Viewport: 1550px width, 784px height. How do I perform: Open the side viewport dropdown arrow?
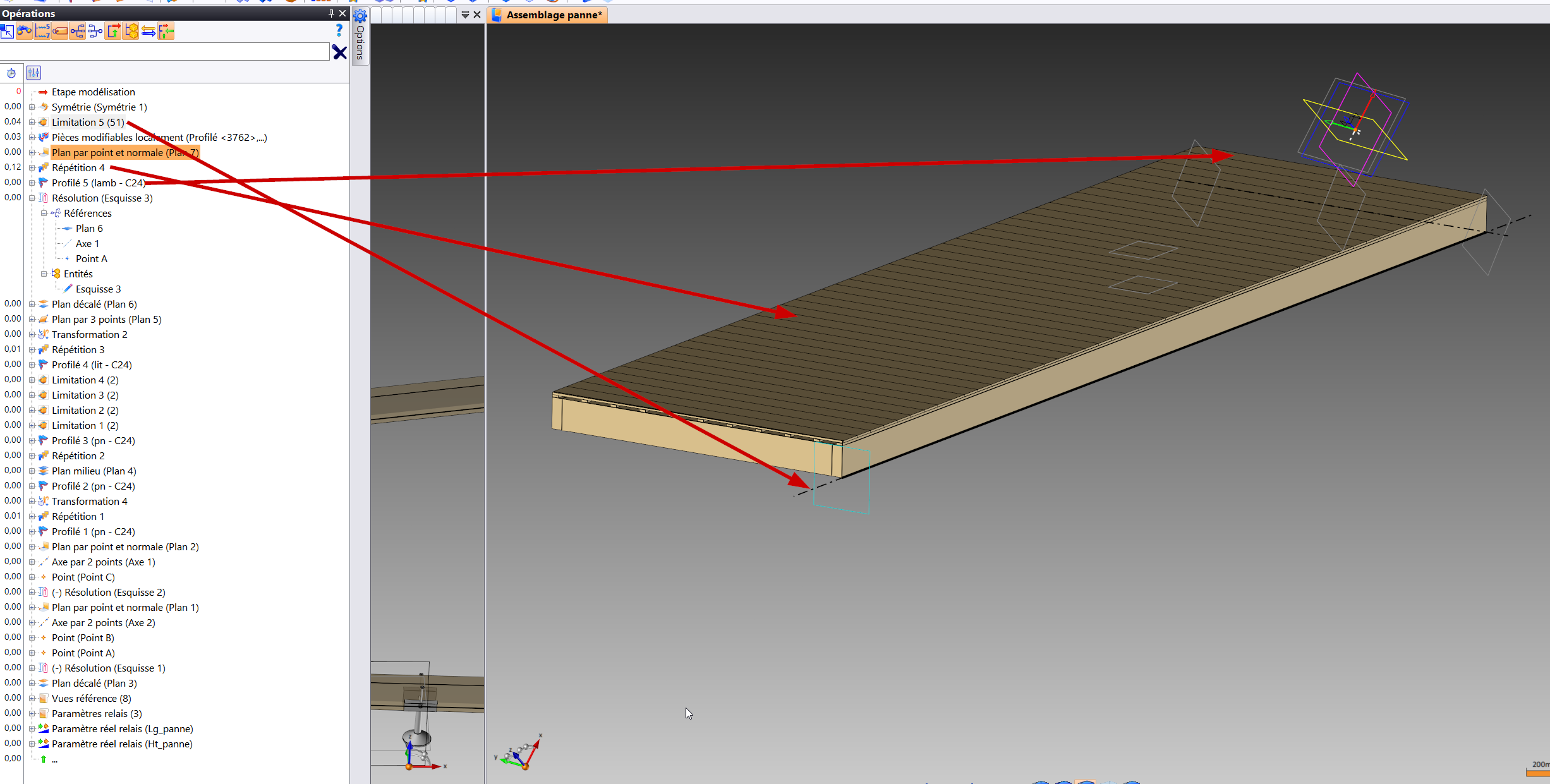(x=465, y=15)
